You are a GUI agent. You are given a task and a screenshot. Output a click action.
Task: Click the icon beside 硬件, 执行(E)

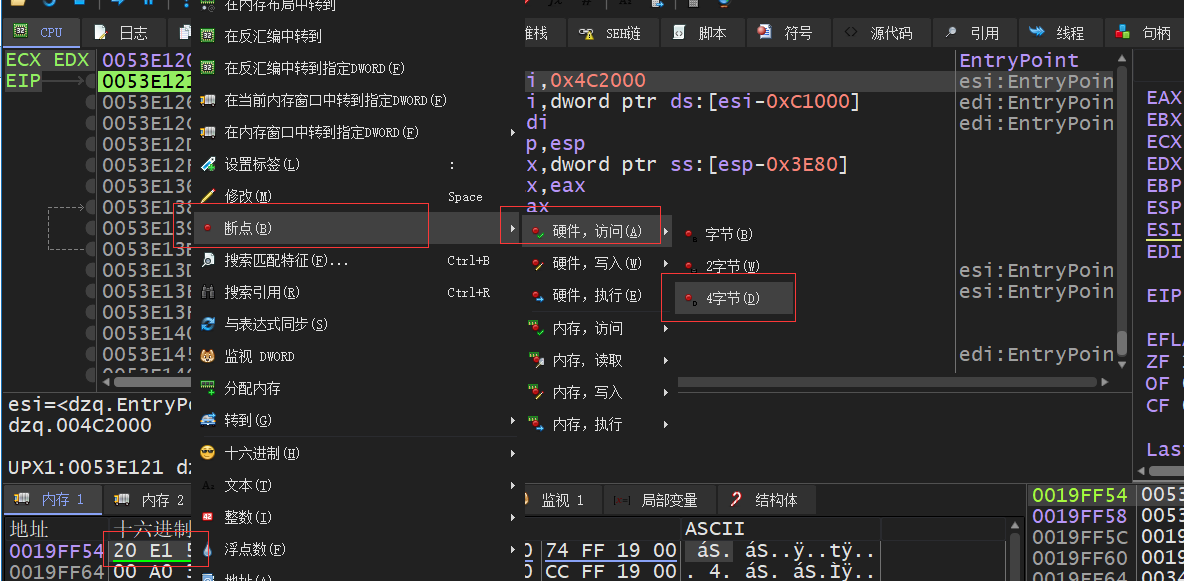pos(537,295)
